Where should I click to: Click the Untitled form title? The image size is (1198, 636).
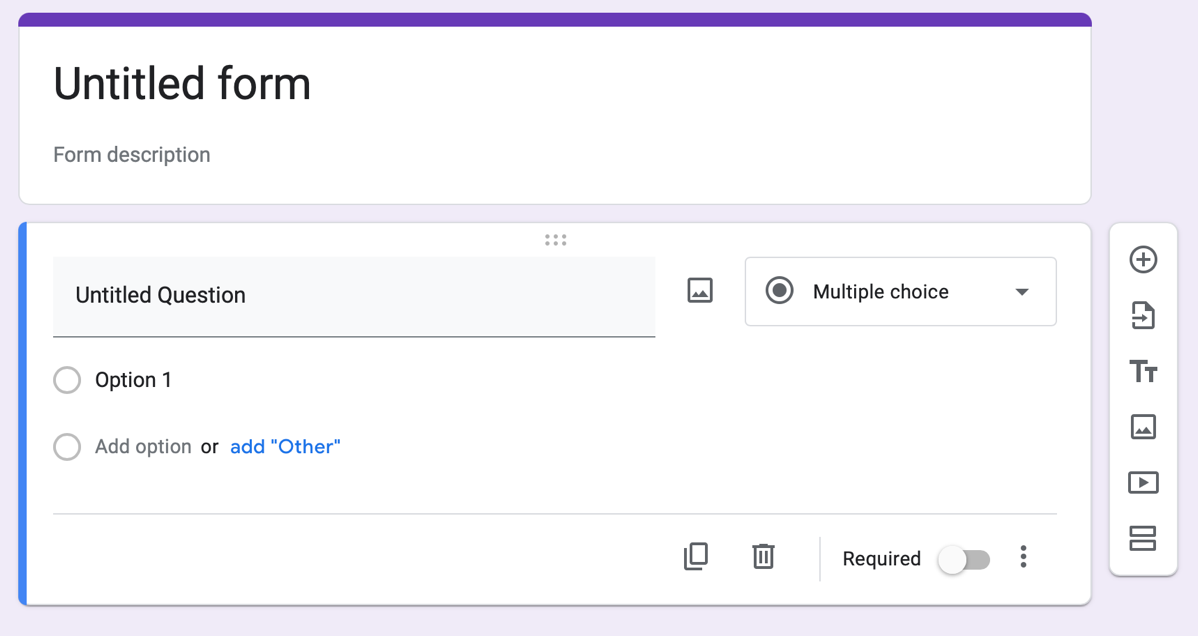182,83
